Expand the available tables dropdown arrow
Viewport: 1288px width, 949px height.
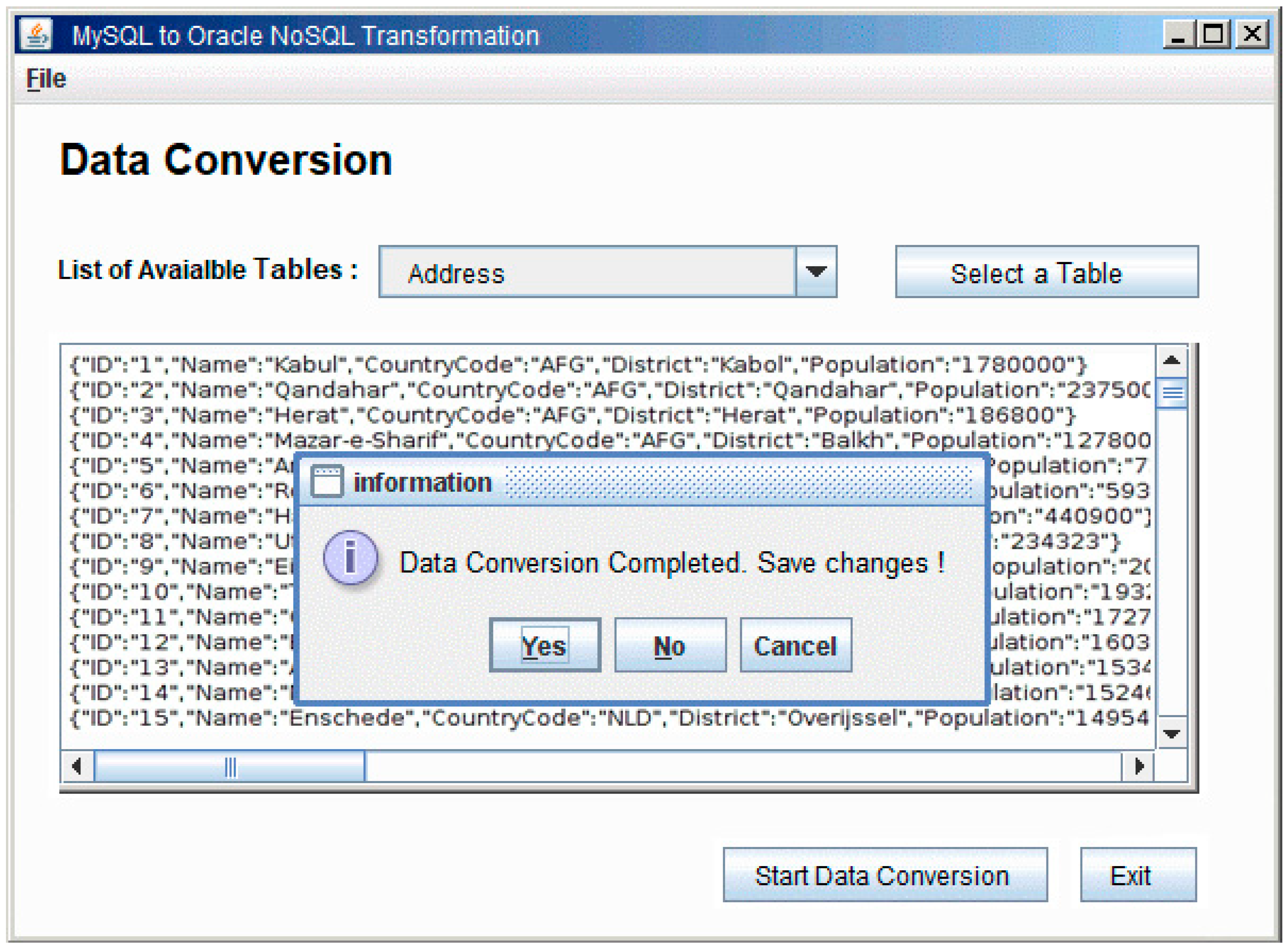[x=816, y=272]
